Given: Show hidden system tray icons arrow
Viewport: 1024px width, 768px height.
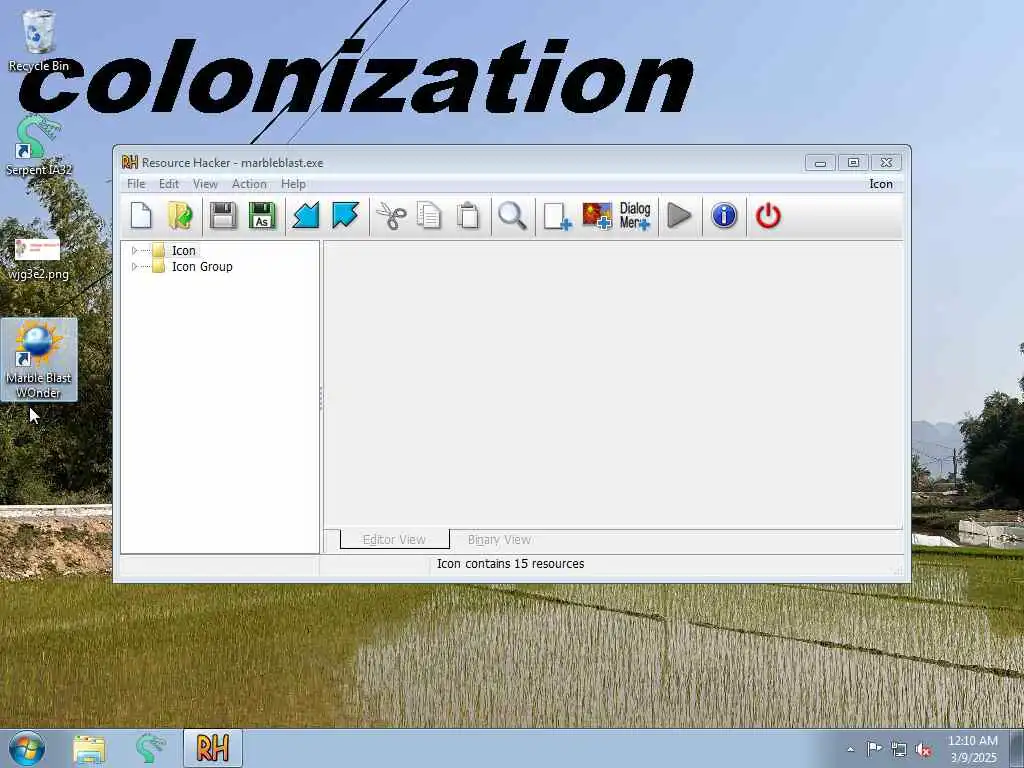Looking at the screenshot, I should pyautogui.click(x=850, y=749).
